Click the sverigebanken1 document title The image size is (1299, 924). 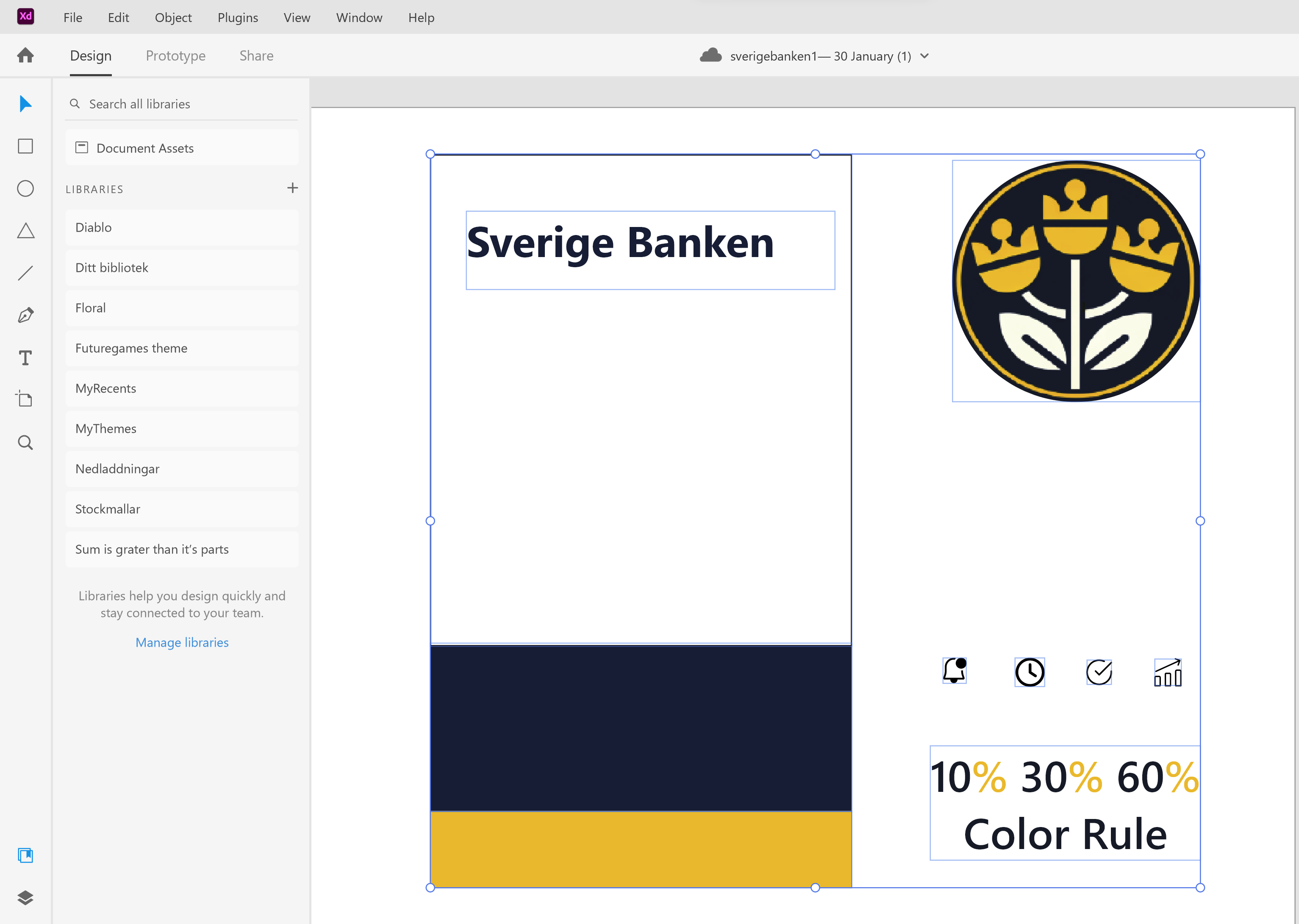click(x=820, y=56)
